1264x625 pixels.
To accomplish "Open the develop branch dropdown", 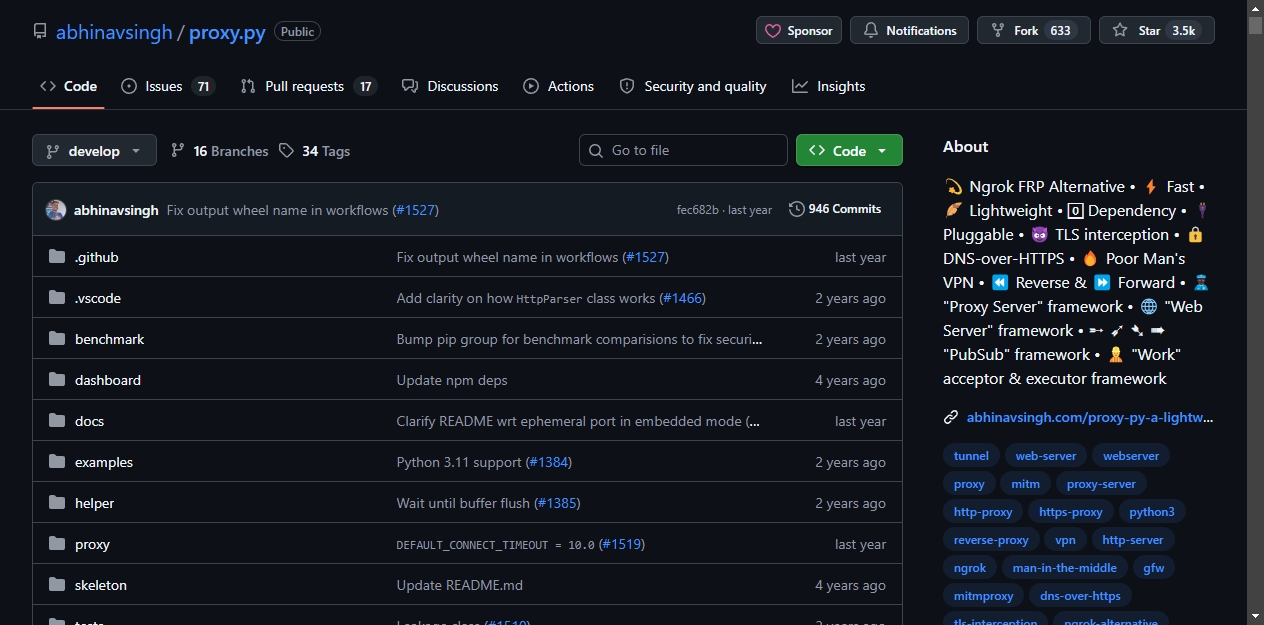I will coord(94,150).
